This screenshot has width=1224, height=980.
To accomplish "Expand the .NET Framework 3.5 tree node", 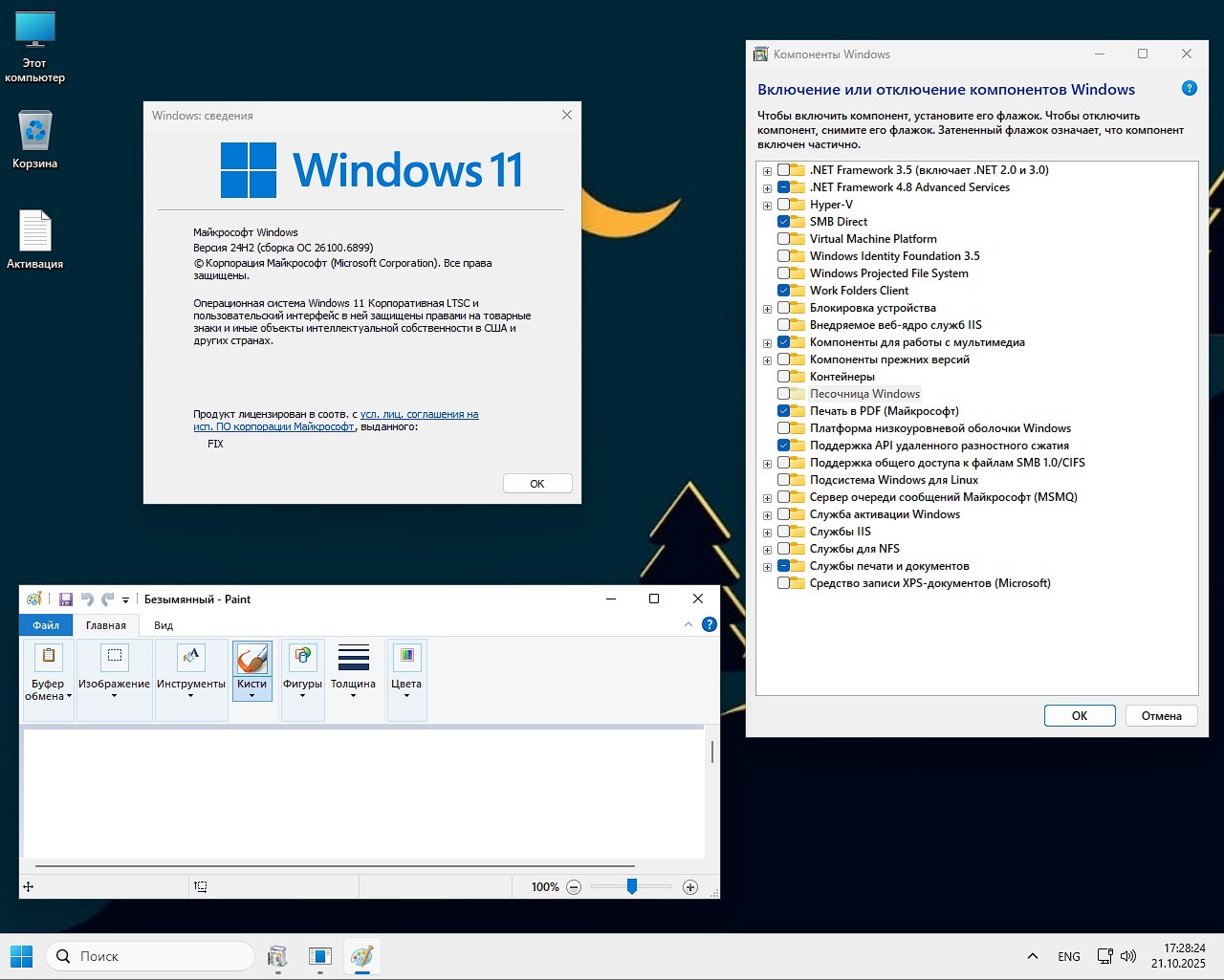I will click(x=767, y=171).
